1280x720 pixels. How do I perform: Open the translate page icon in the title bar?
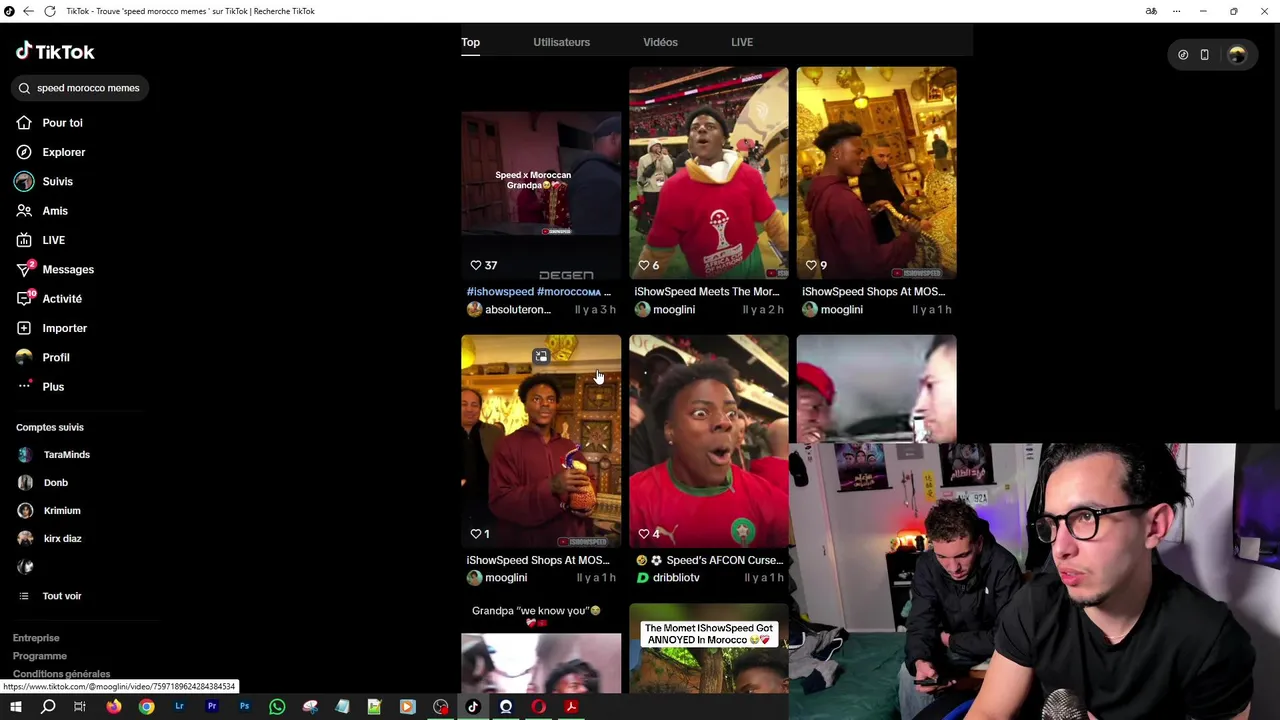coord(1151,11)
